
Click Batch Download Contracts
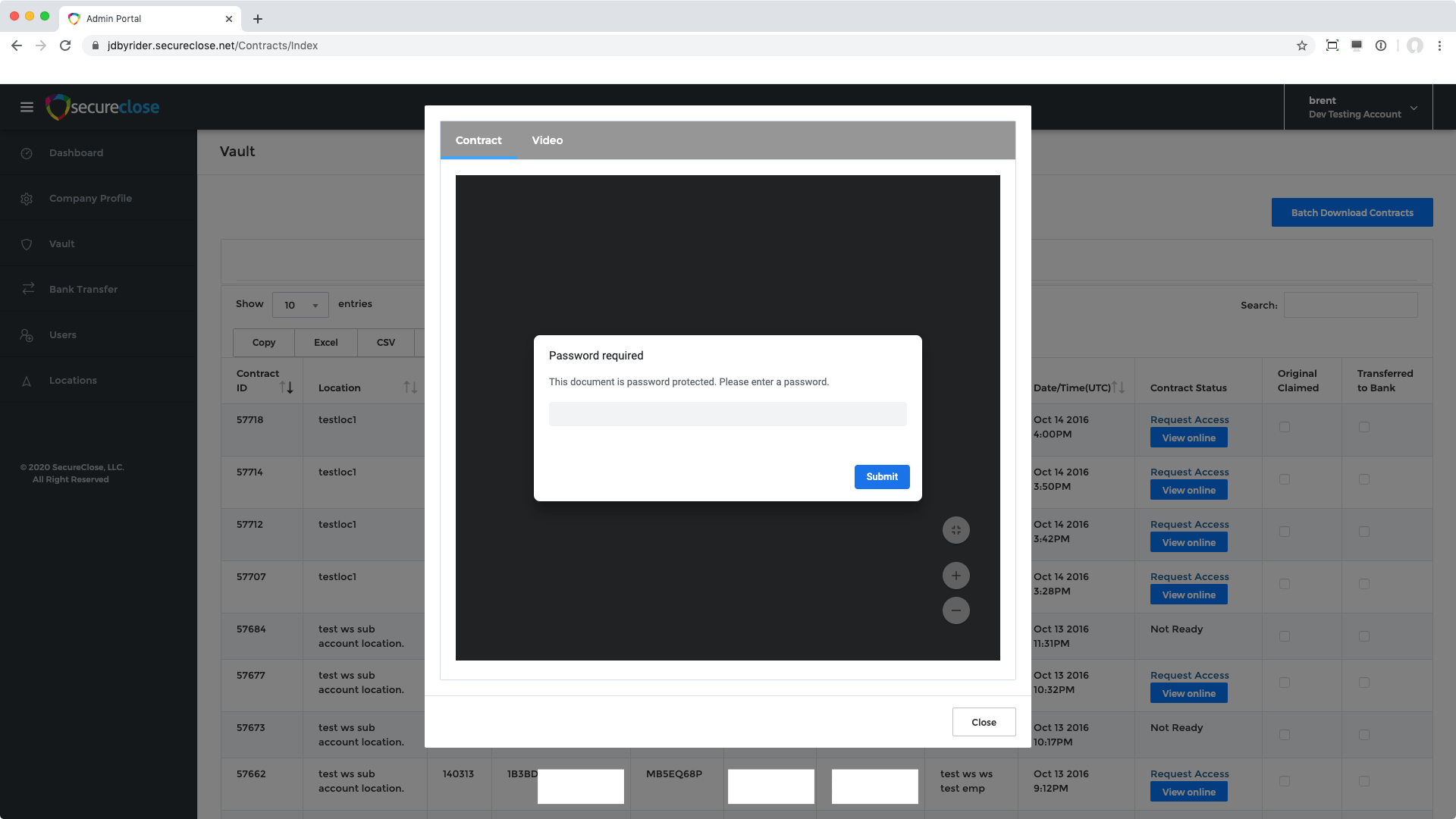point(1352,212)
